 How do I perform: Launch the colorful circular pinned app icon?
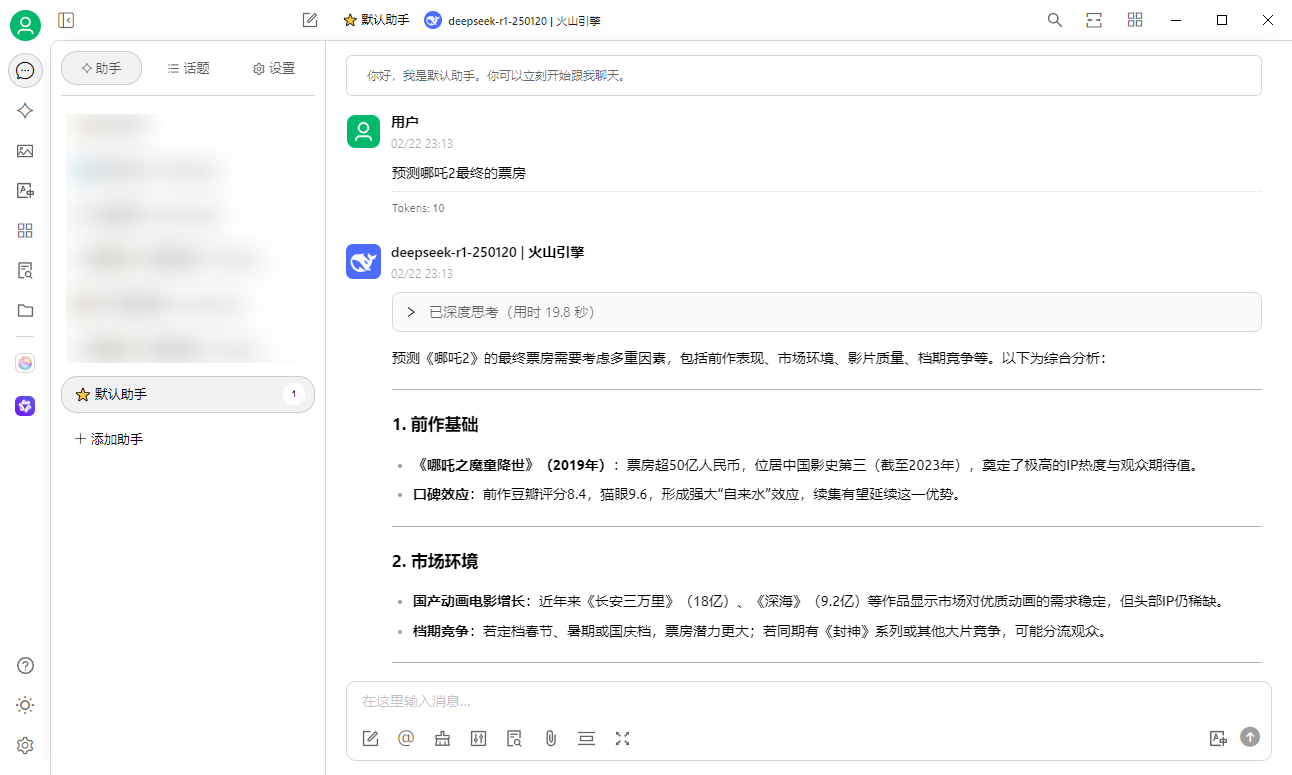[25, 363]
